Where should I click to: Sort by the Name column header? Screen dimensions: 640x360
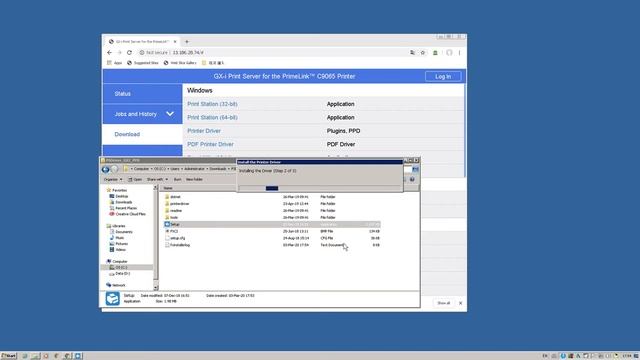[x=168, y=188]
